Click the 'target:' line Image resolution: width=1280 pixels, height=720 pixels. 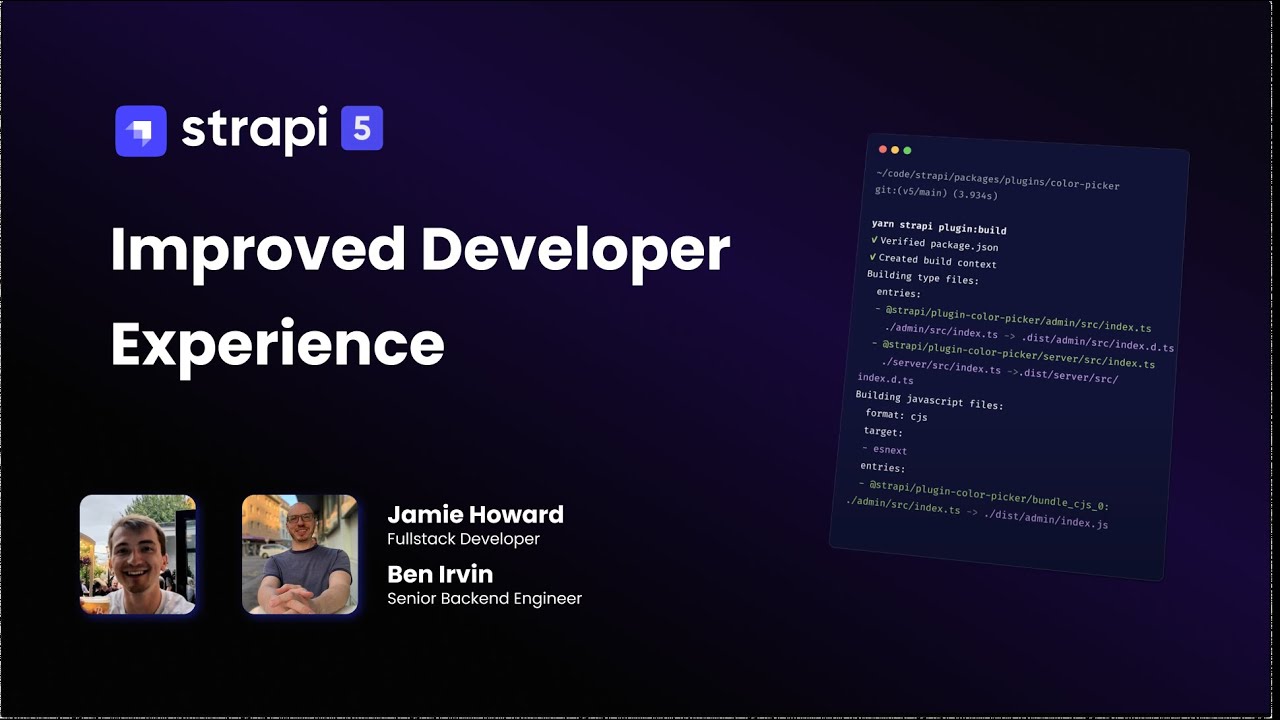tap(883, 432)
